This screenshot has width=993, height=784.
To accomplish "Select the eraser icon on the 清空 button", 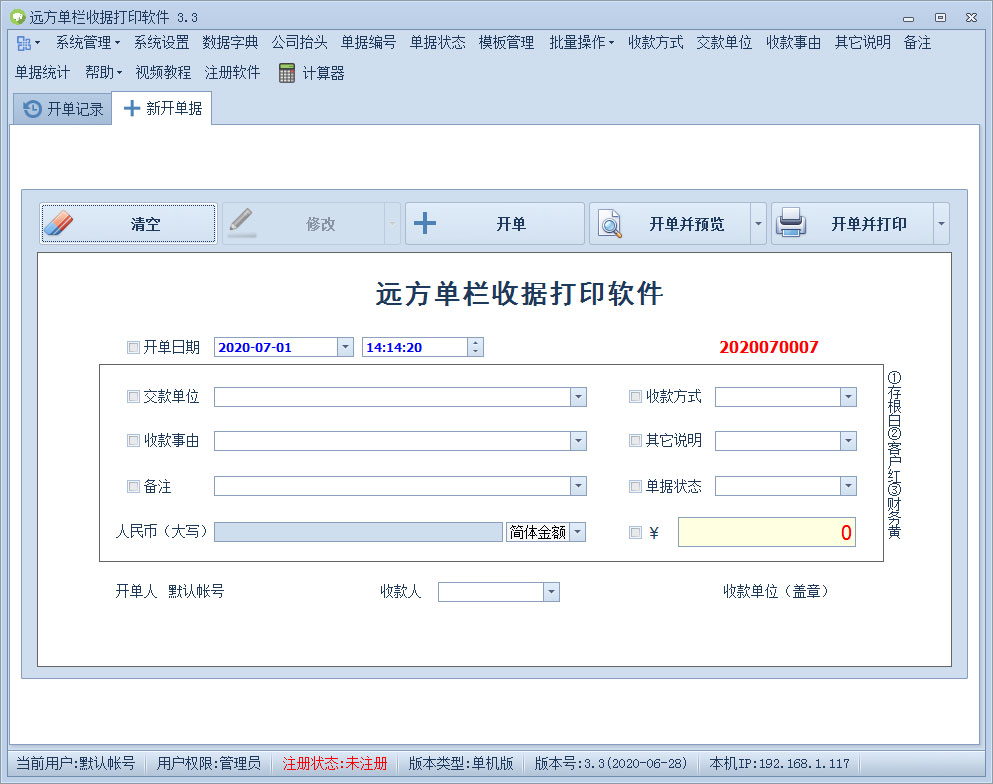I will click(58, 223).
